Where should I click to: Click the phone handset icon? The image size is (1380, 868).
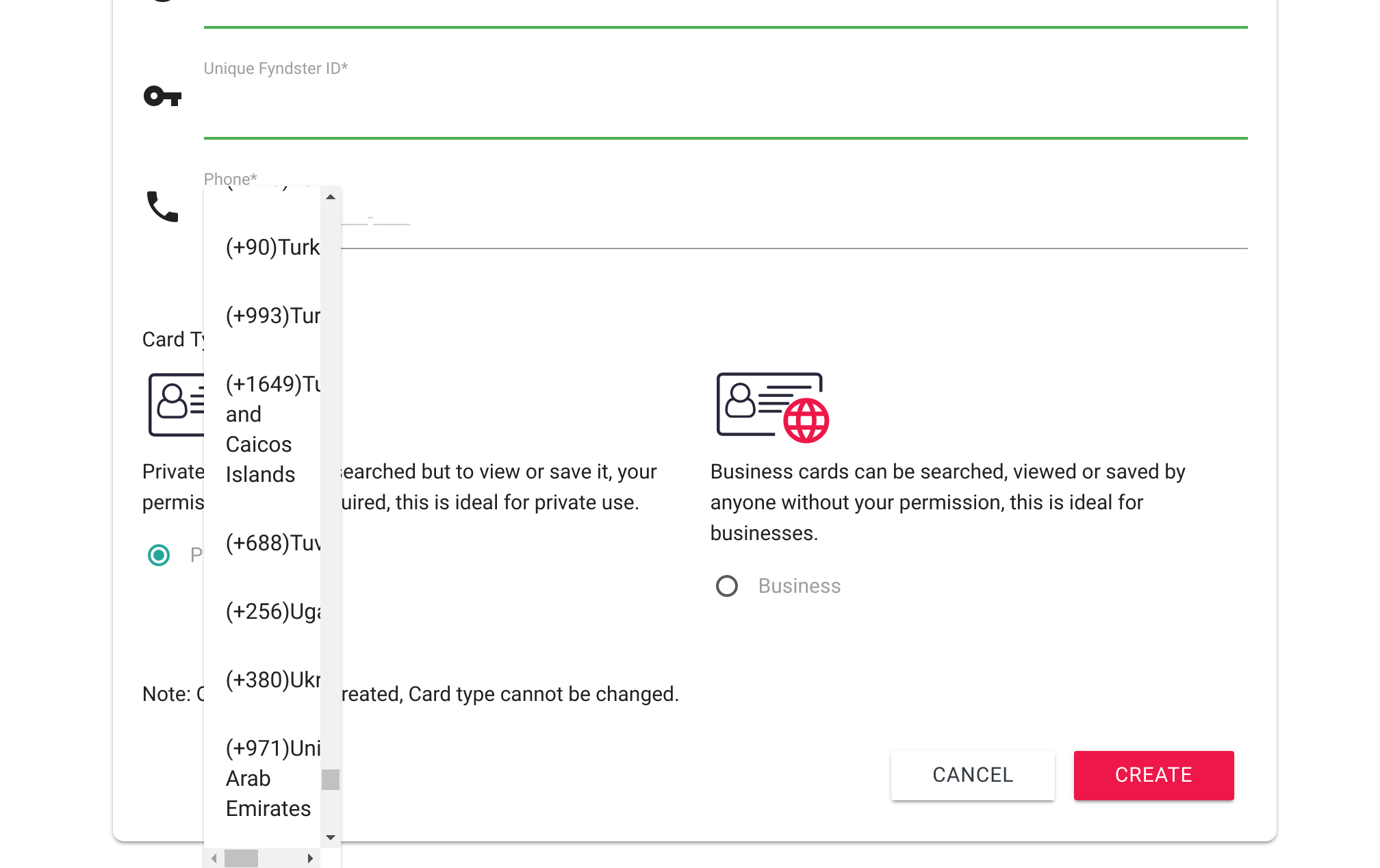(163, 206)
